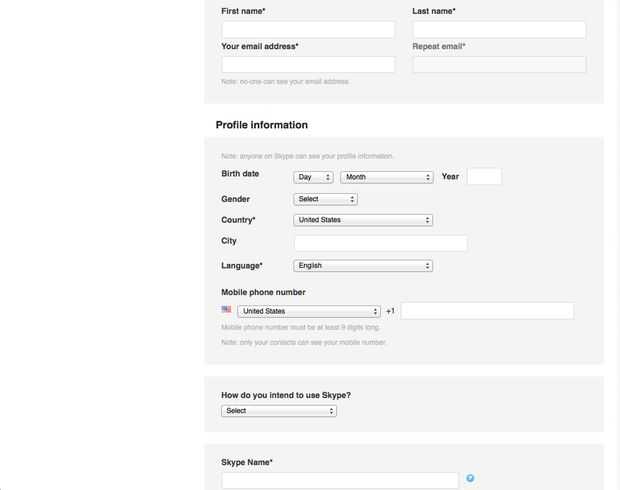Open the birth Day dropdown

313,177
